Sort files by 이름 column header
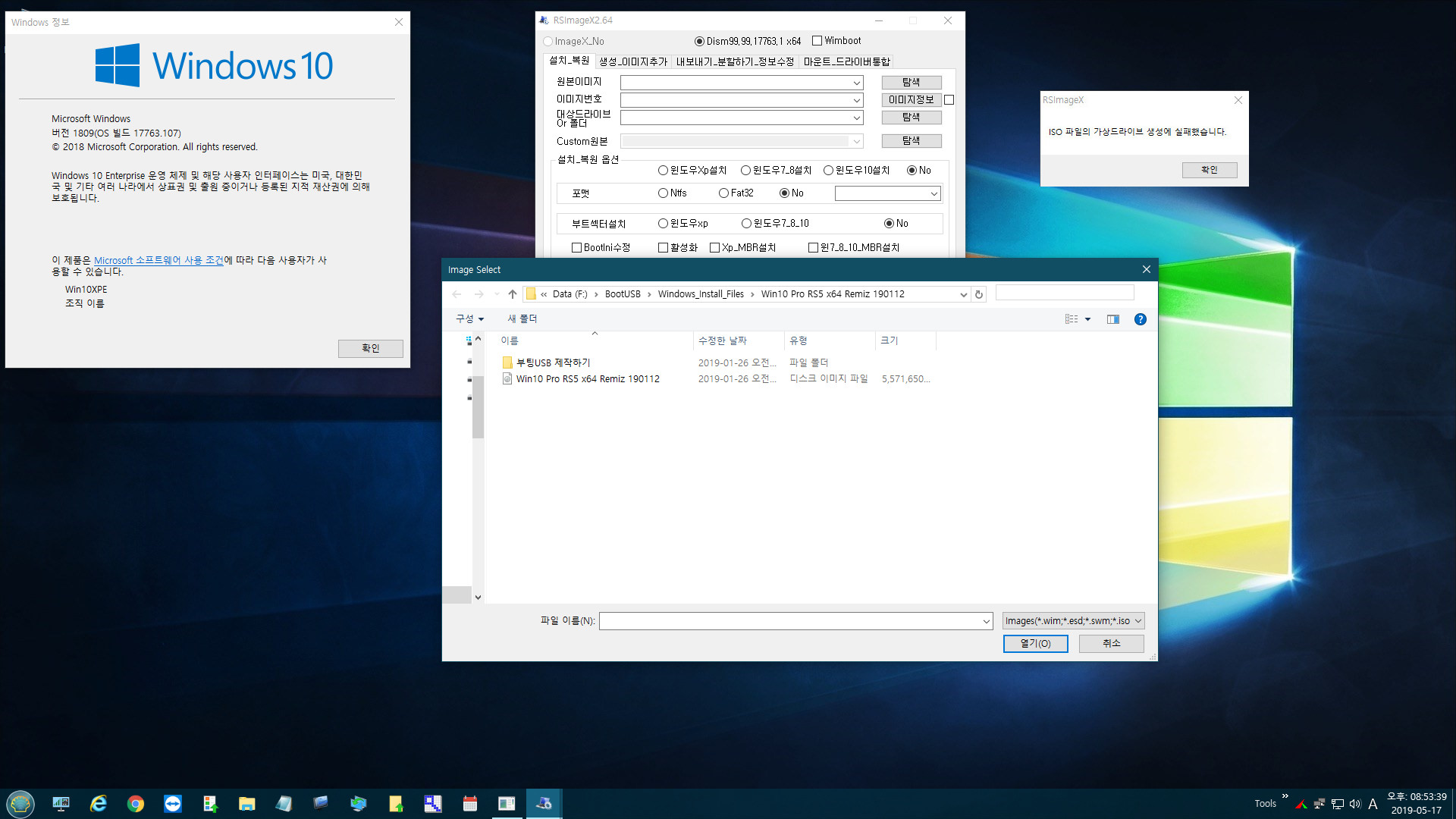The width and height of the screenshot is (1456, 819). point(595,340)
